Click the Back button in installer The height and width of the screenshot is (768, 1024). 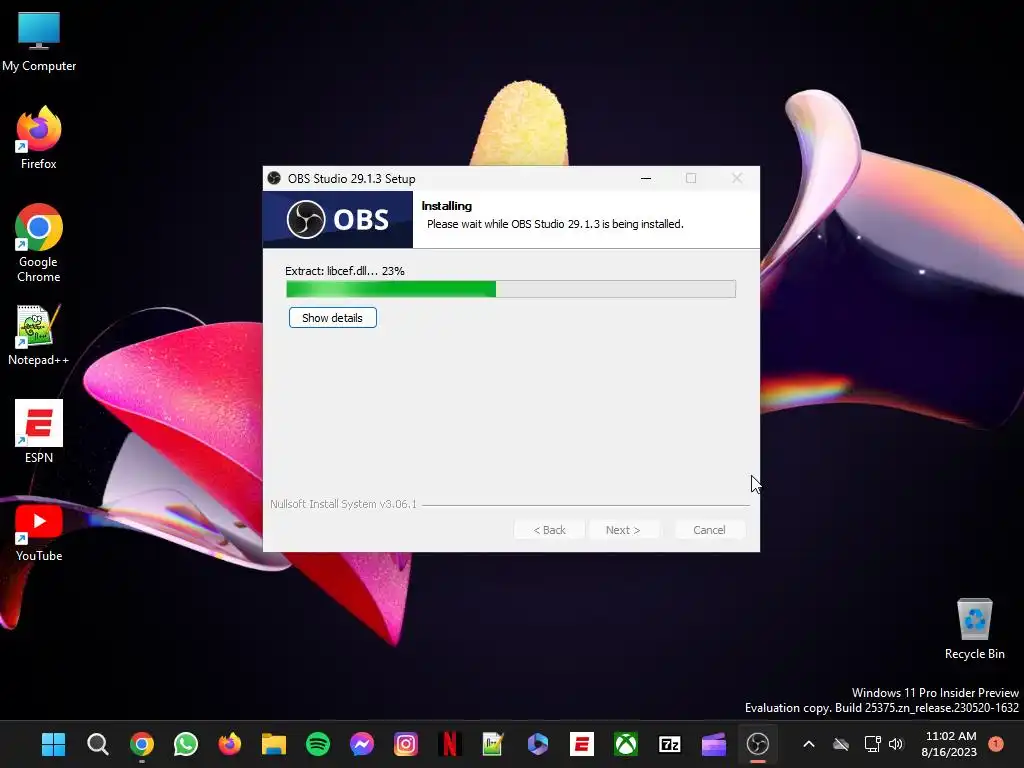[x=549, y=530]
